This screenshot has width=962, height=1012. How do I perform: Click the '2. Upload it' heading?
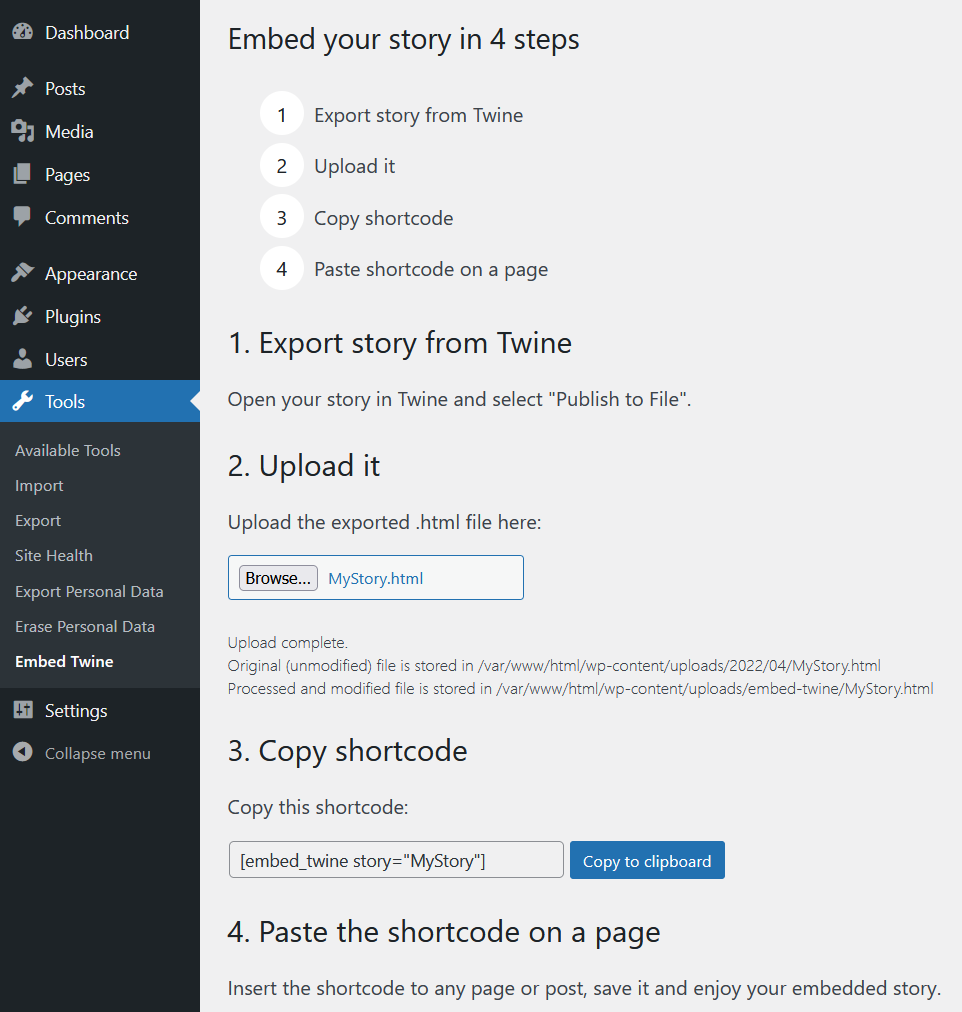click(x=304, y=466)
